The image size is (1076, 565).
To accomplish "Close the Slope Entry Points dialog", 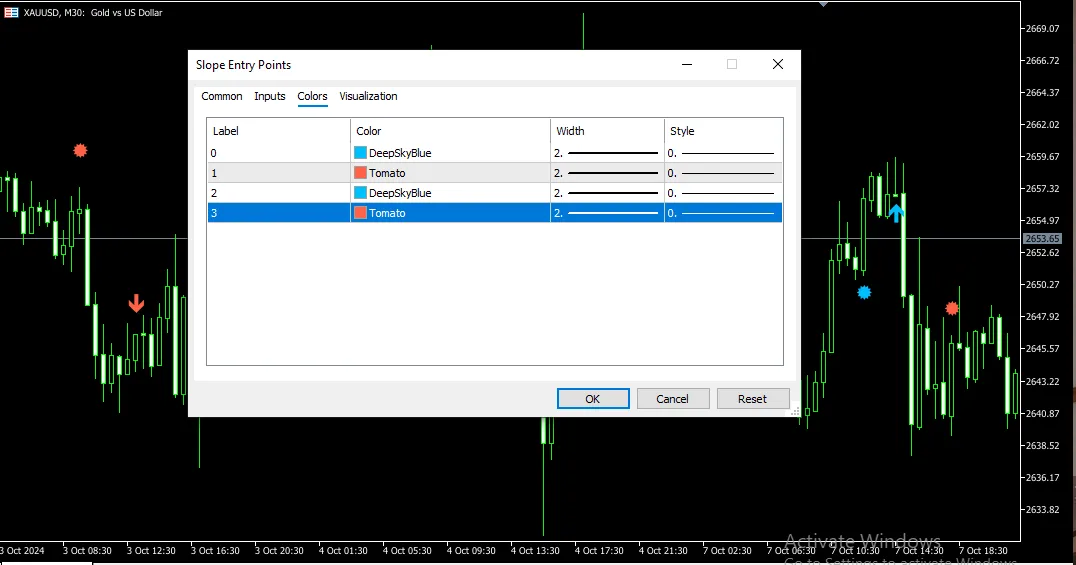I will click(777, 65).
